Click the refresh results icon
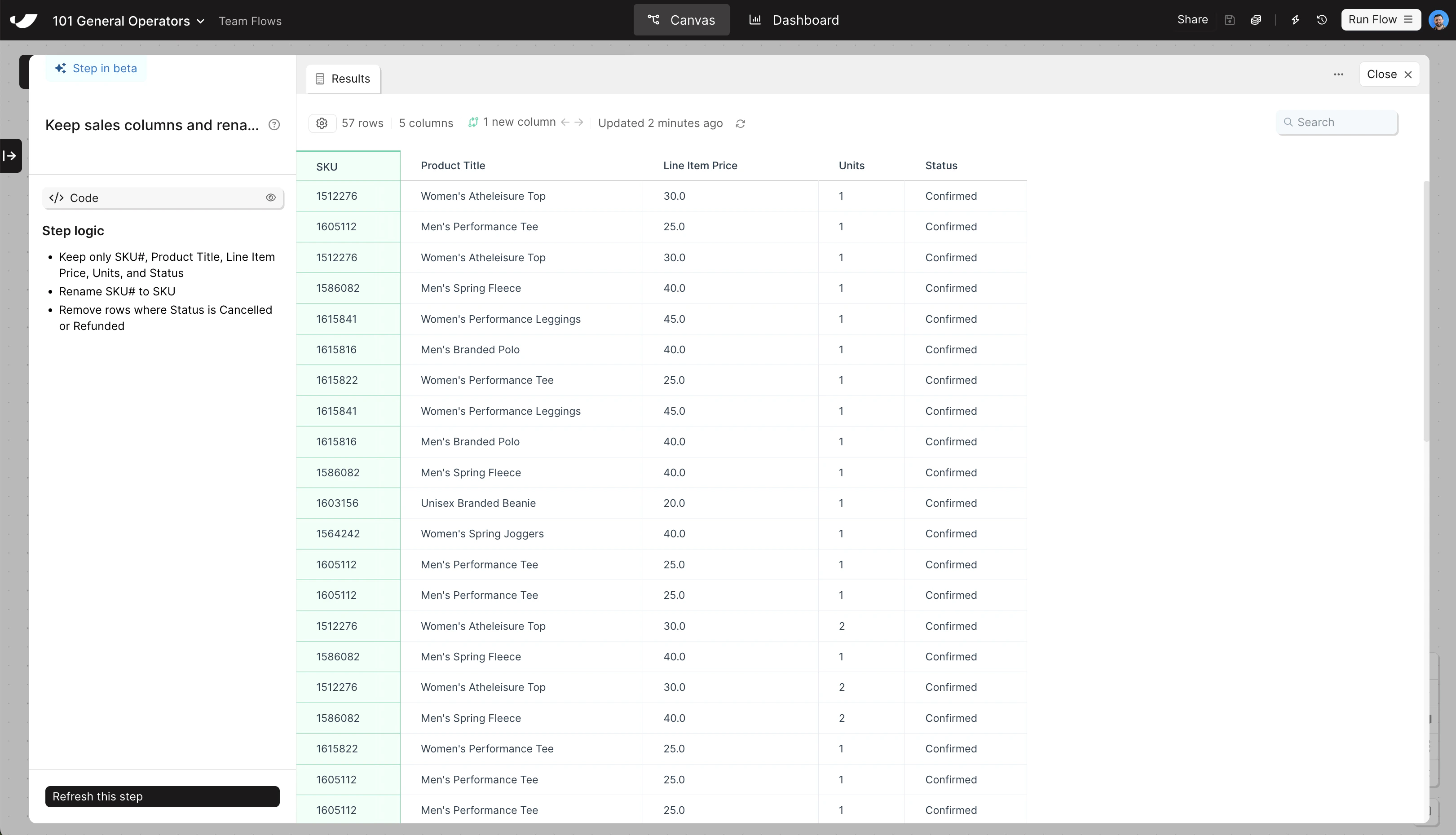The width and height of the screenshot is (1456, 835). coord(741,123)
